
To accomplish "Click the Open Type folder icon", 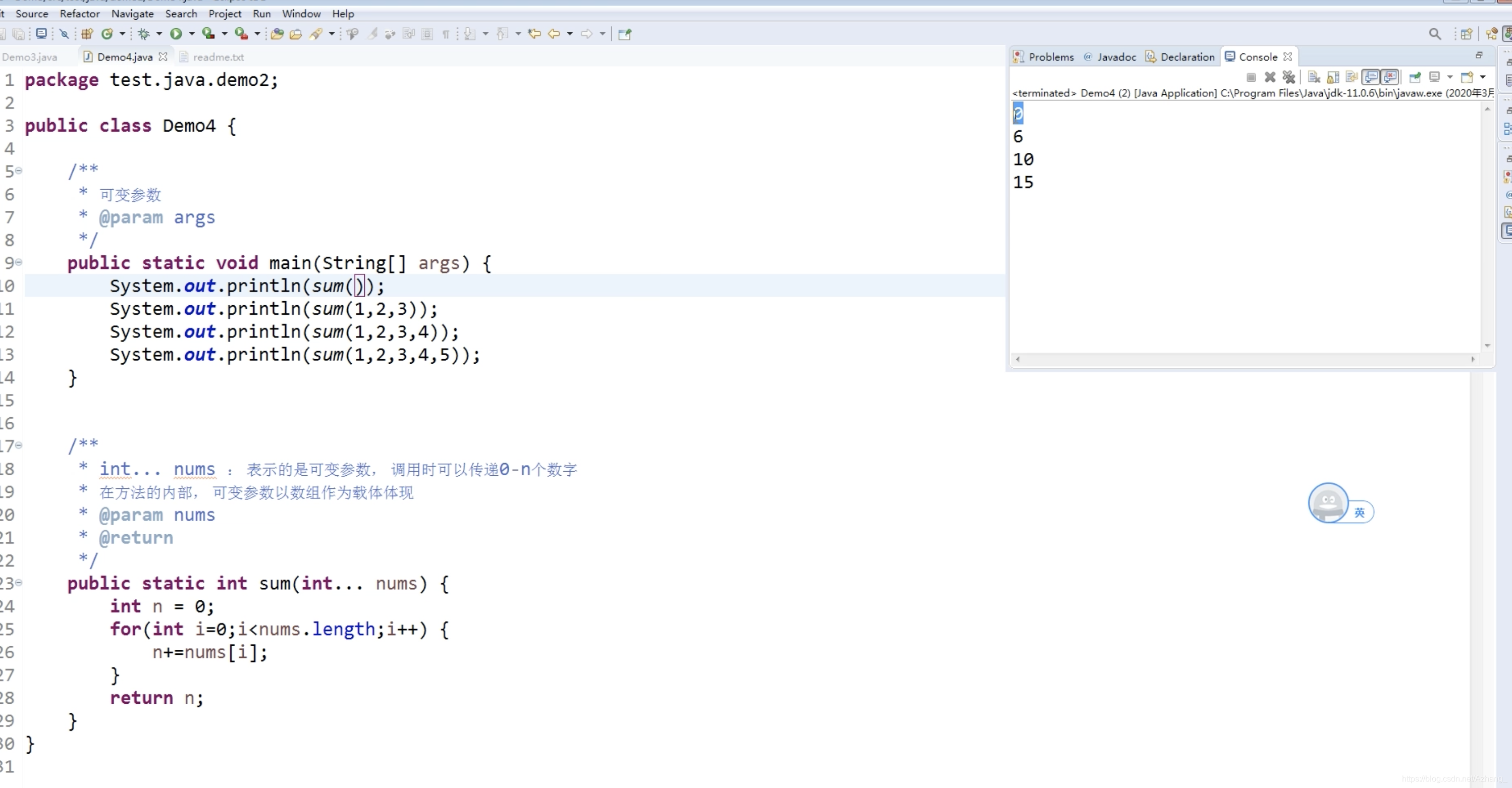I will [x=277, y=34].
